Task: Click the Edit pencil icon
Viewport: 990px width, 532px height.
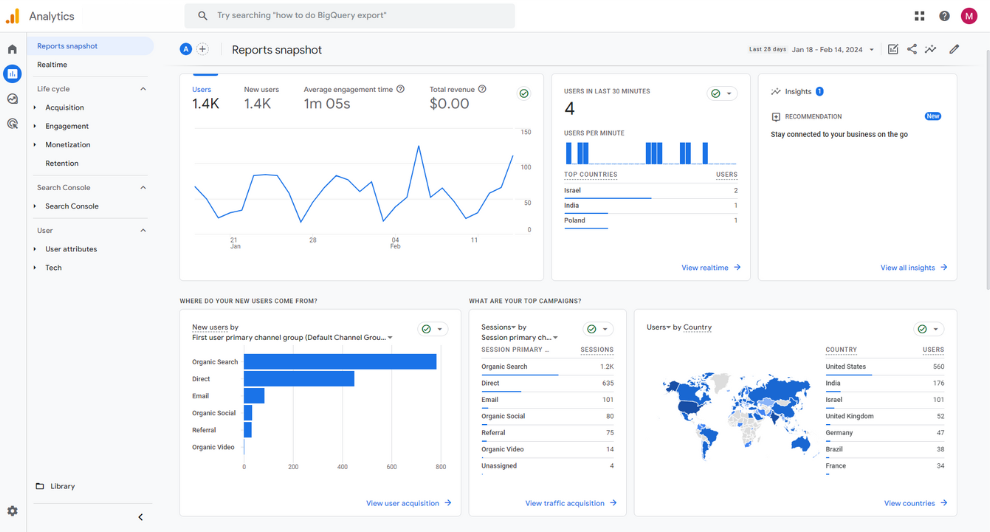Action: point(954,49)
